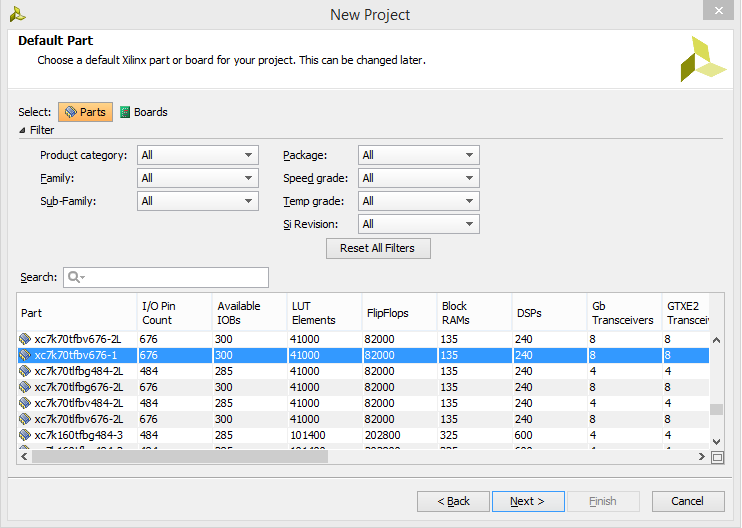Click DSPs value 600
Image resolution: width=742 pixels, height=528 pixels.
click(524, 435)
